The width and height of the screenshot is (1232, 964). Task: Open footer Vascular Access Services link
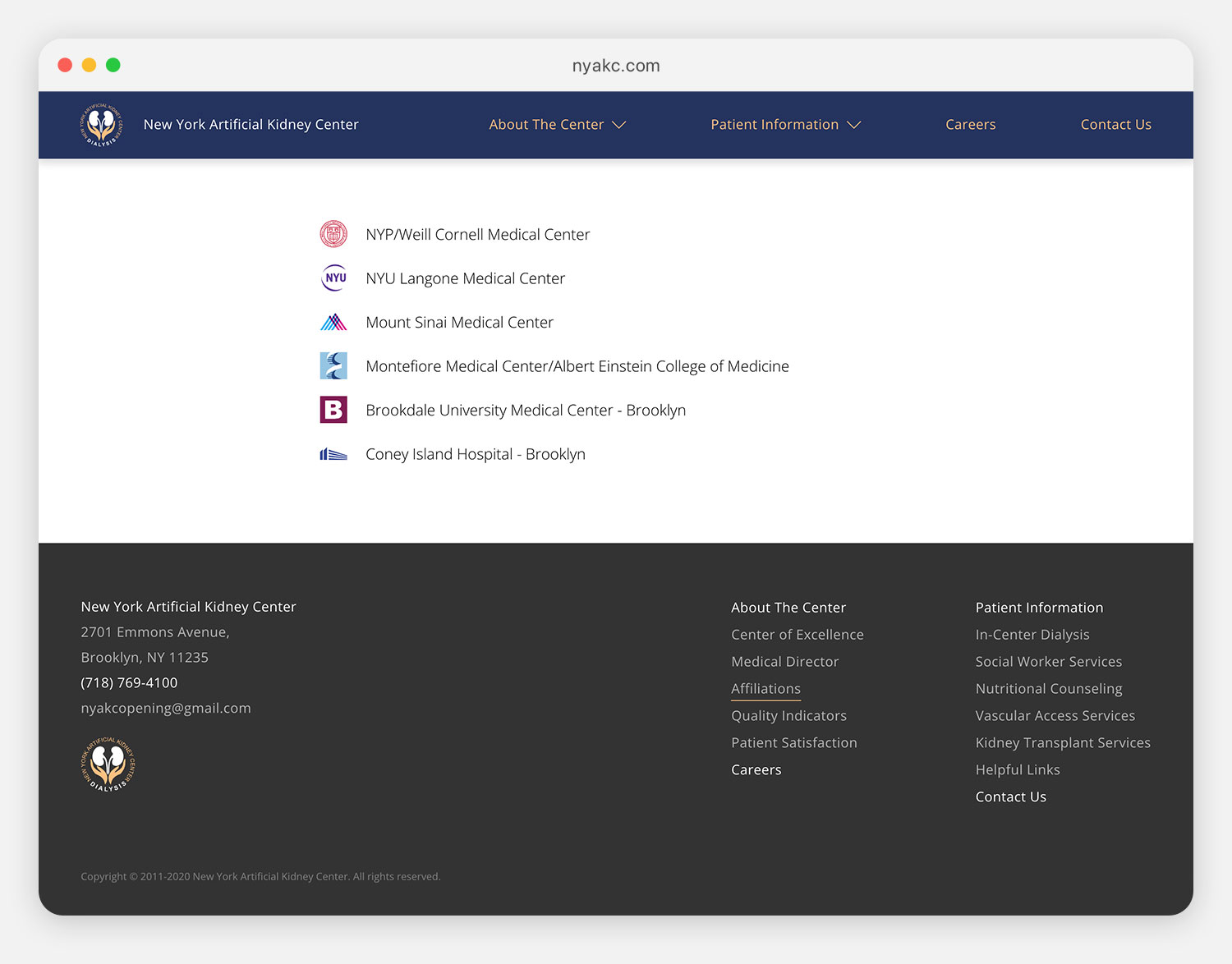click(x=1055, y=716)
